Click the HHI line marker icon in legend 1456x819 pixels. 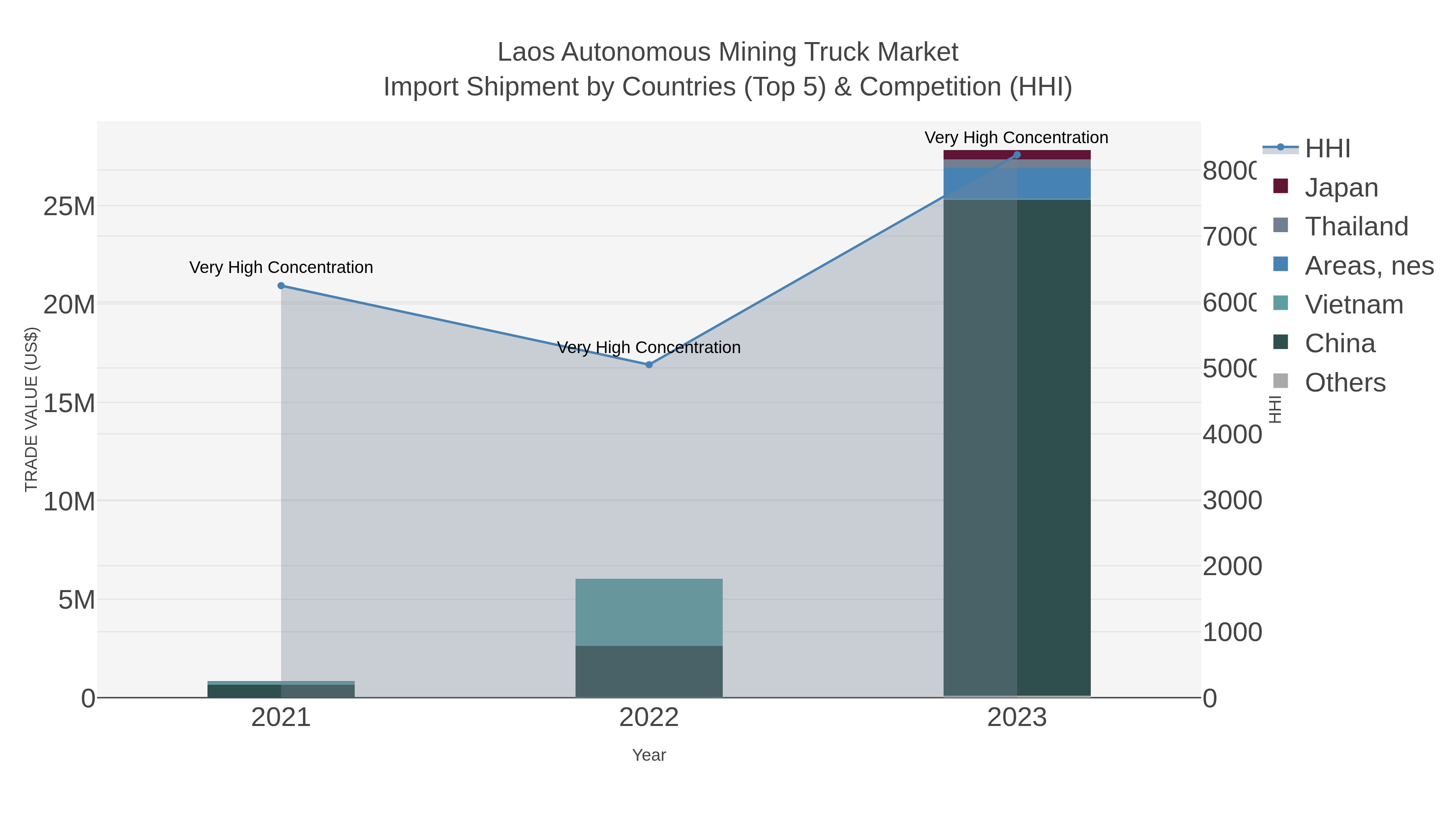1280,148
